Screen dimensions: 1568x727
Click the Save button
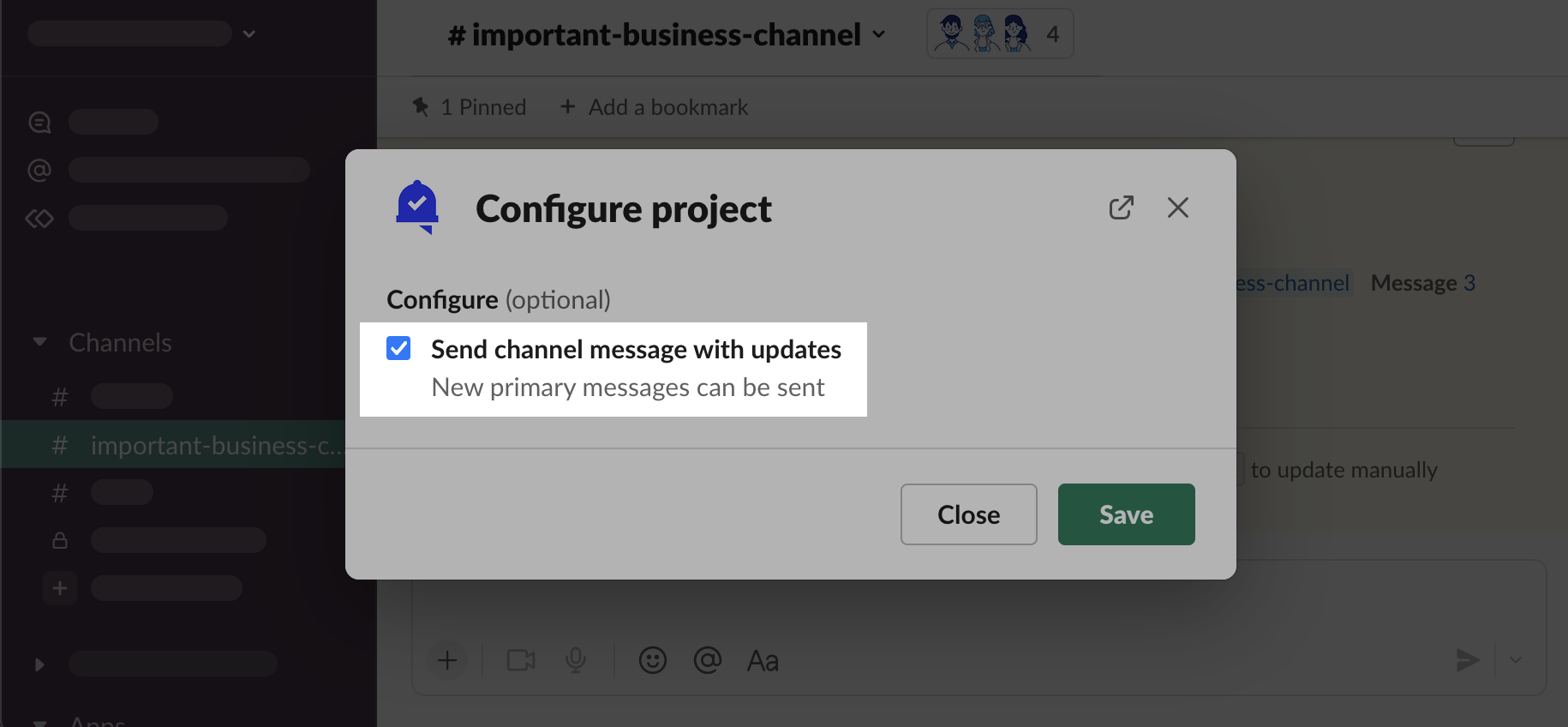coord(1126,514)
